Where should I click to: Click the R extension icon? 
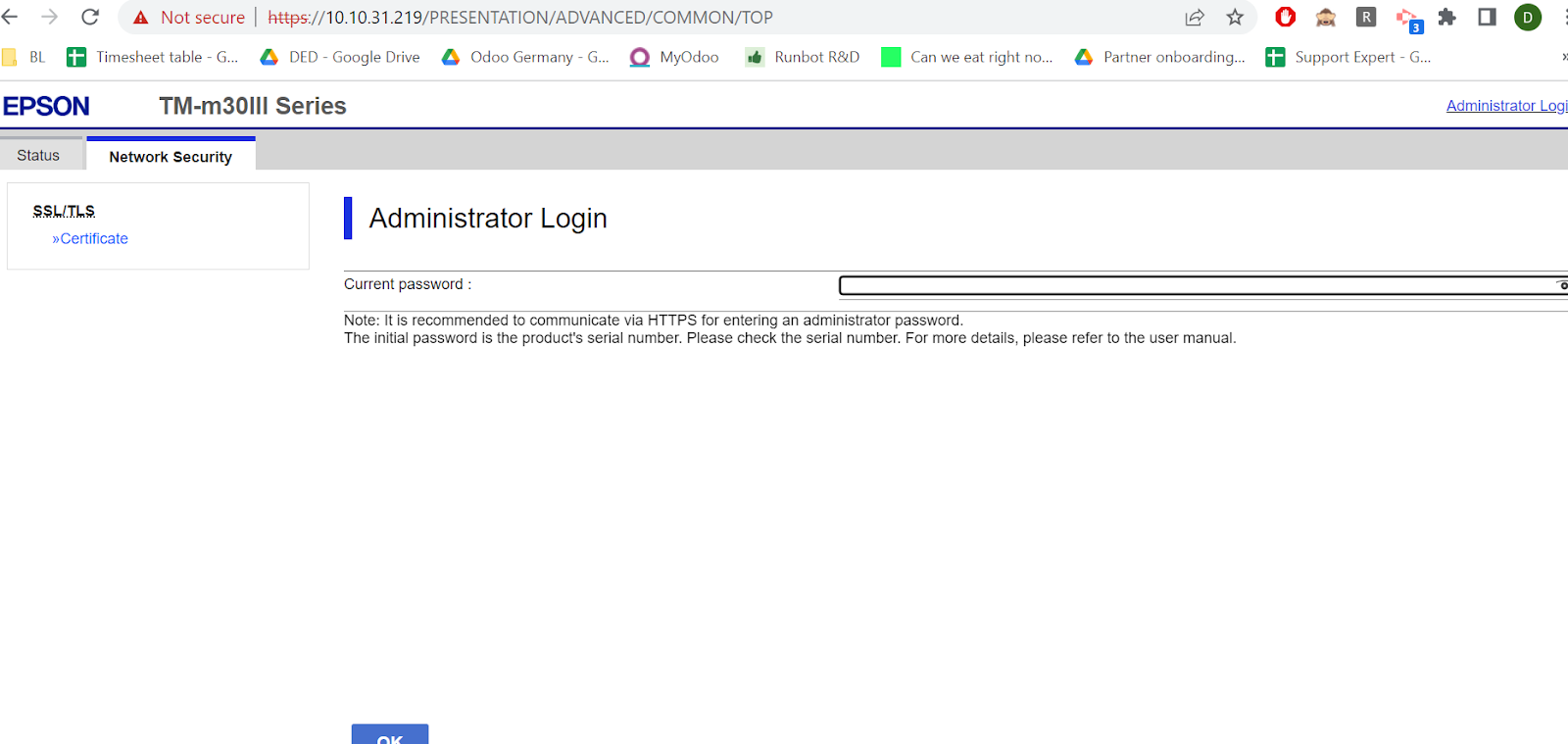point(1366,17)
